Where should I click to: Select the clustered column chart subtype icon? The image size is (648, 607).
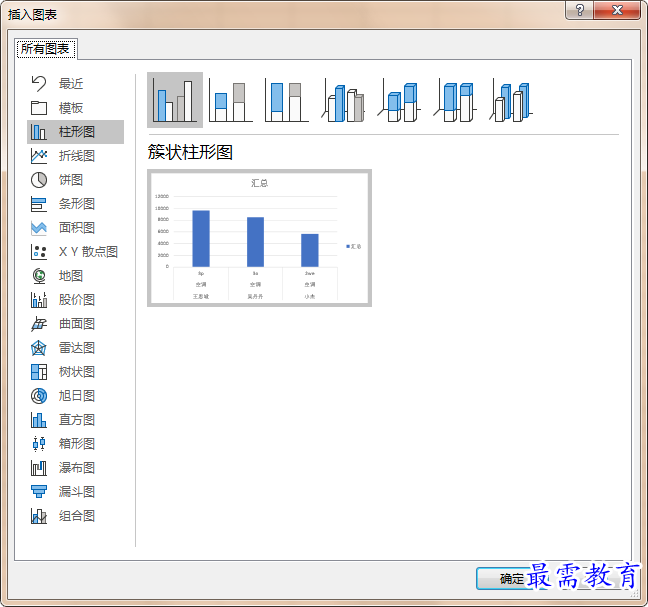coord(175,100)
